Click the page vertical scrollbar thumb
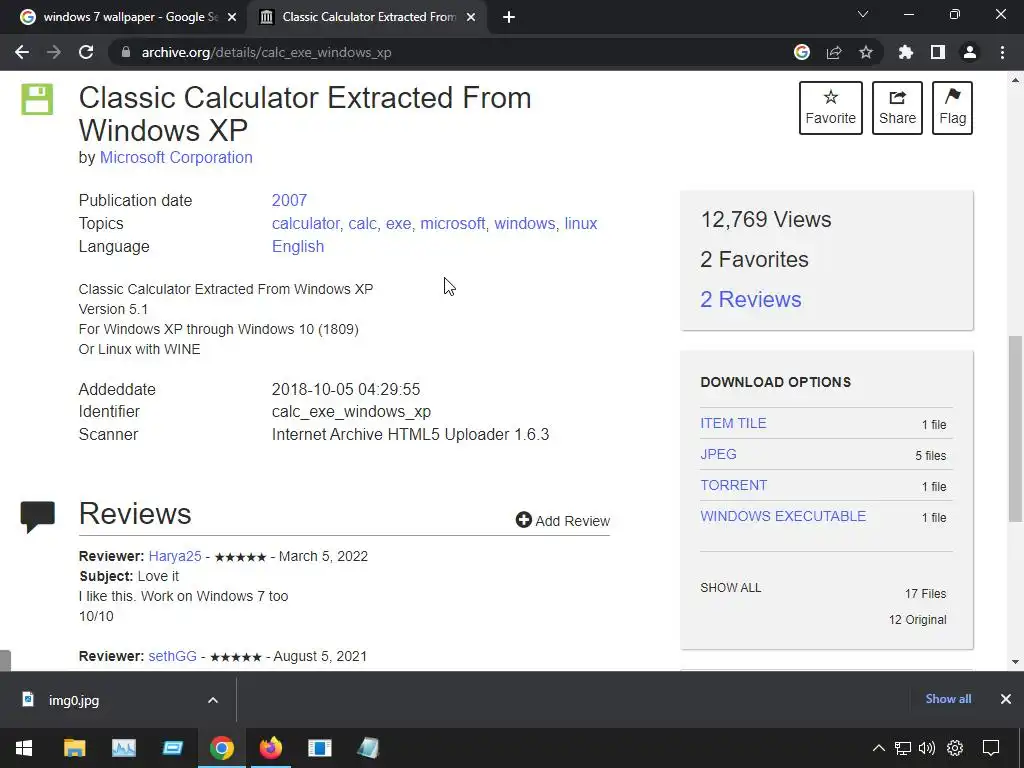Viewport: 1024px width, 768px height. [x=1016, y=428]
